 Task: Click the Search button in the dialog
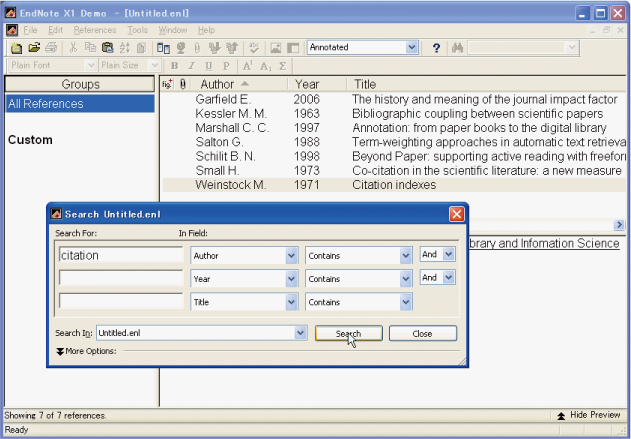[x=348, y=334]
